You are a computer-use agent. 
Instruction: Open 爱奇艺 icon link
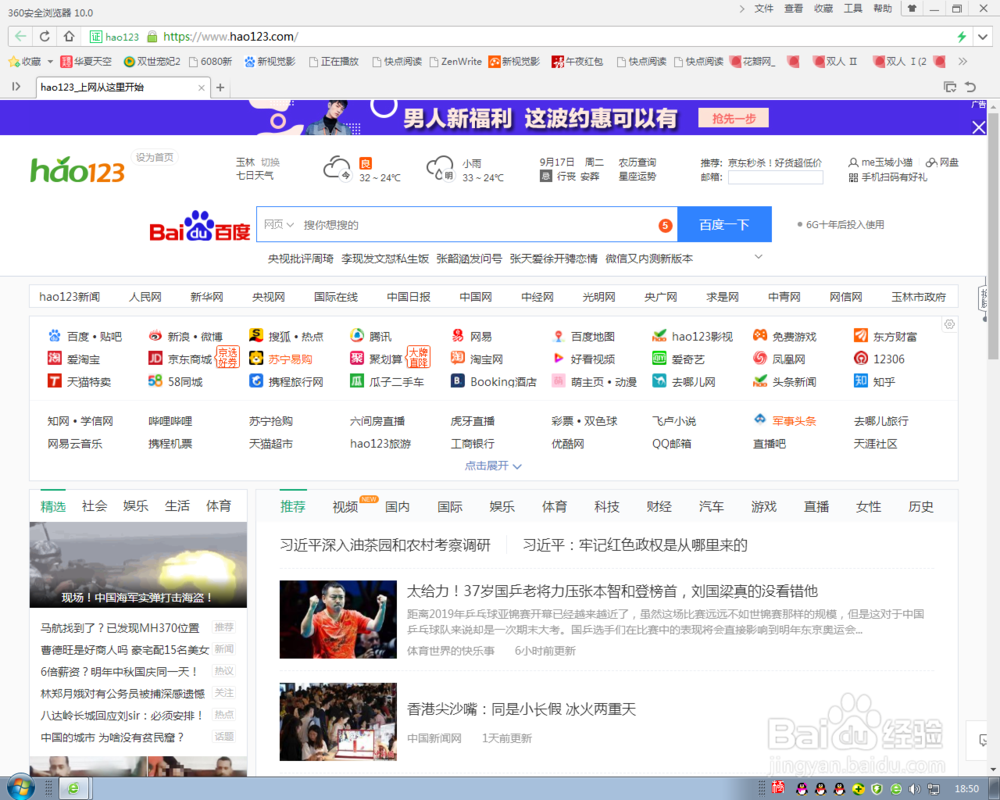(659, 359)
